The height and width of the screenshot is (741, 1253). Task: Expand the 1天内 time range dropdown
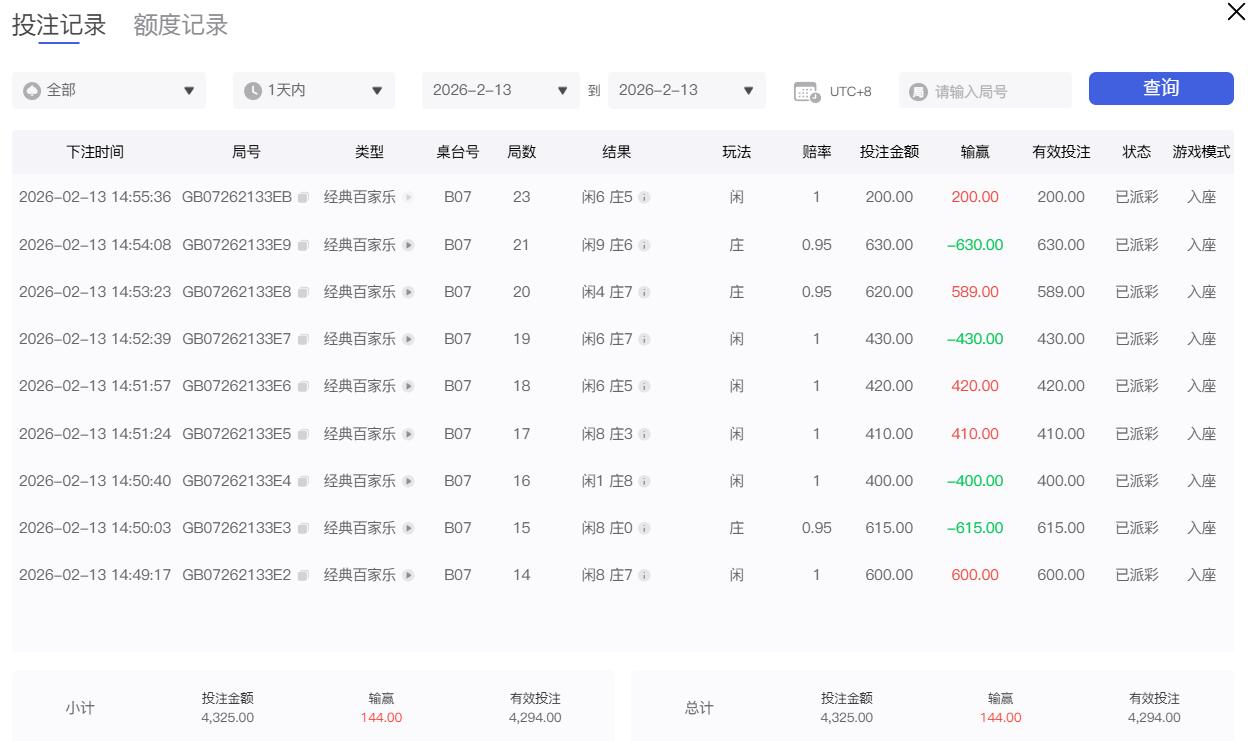[x=314, y=90]
